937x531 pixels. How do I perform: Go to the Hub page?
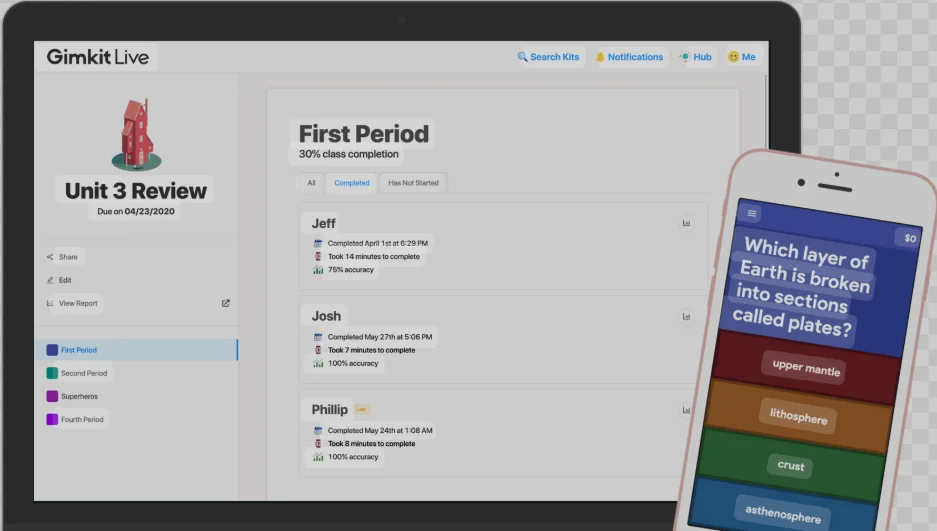696,57
